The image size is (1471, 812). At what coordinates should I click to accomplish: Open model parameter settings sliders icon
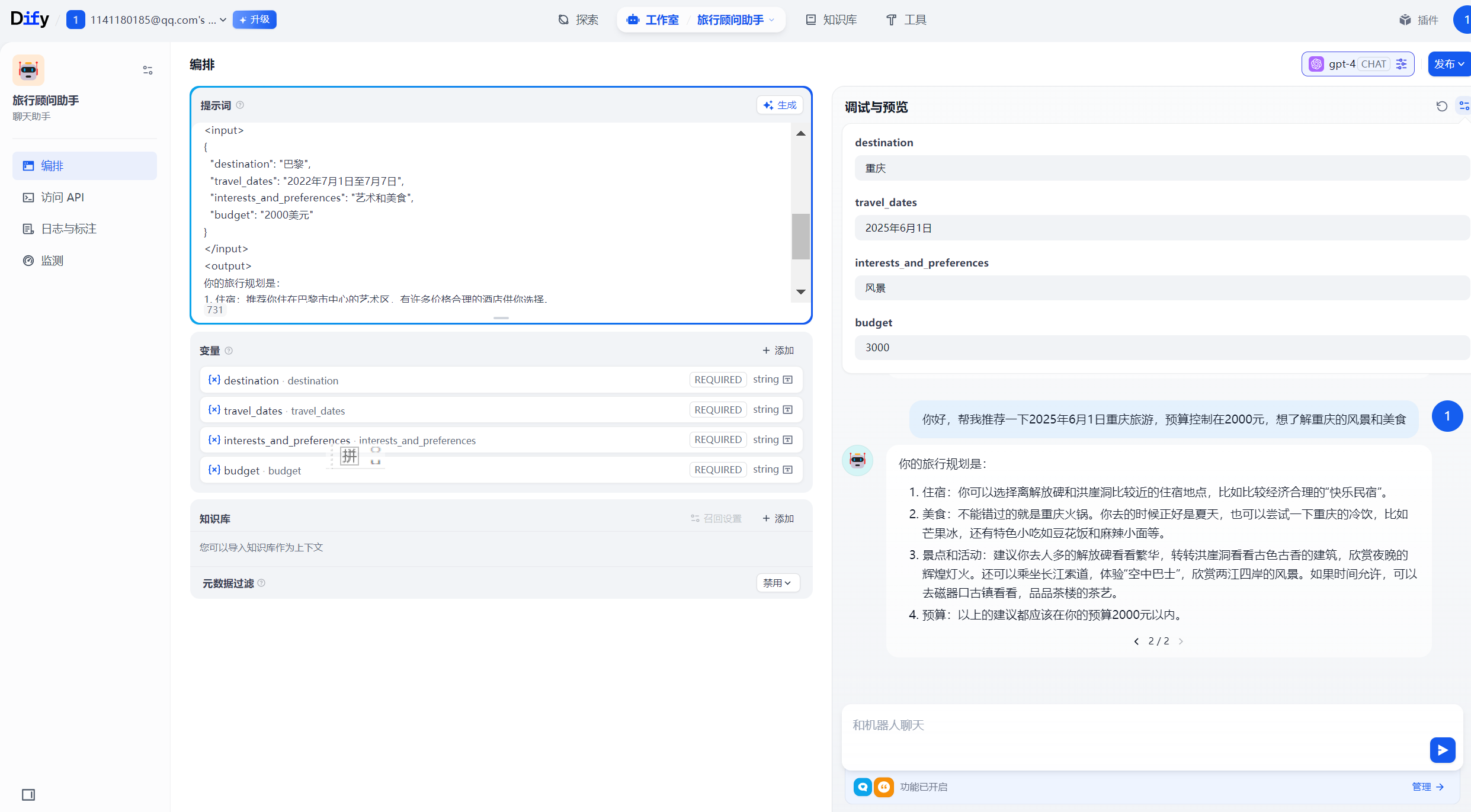(x=1401, y=64)
